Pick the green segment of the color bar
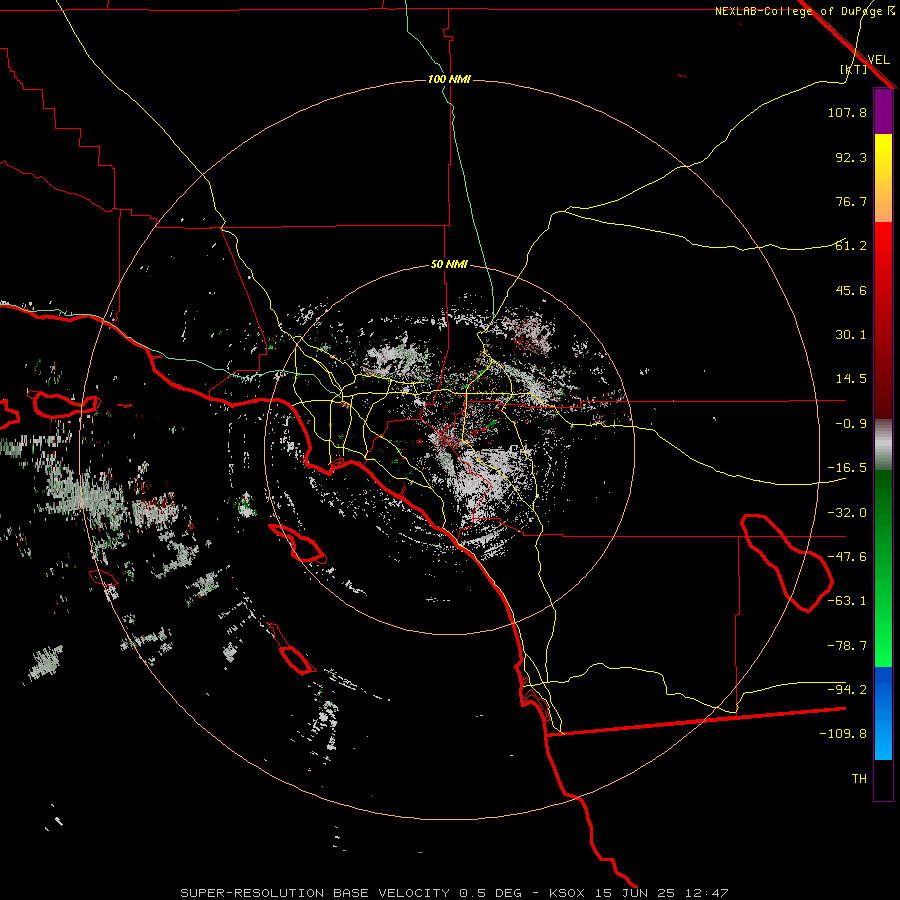This screenshot has height=900, width=900. point(883,568)
